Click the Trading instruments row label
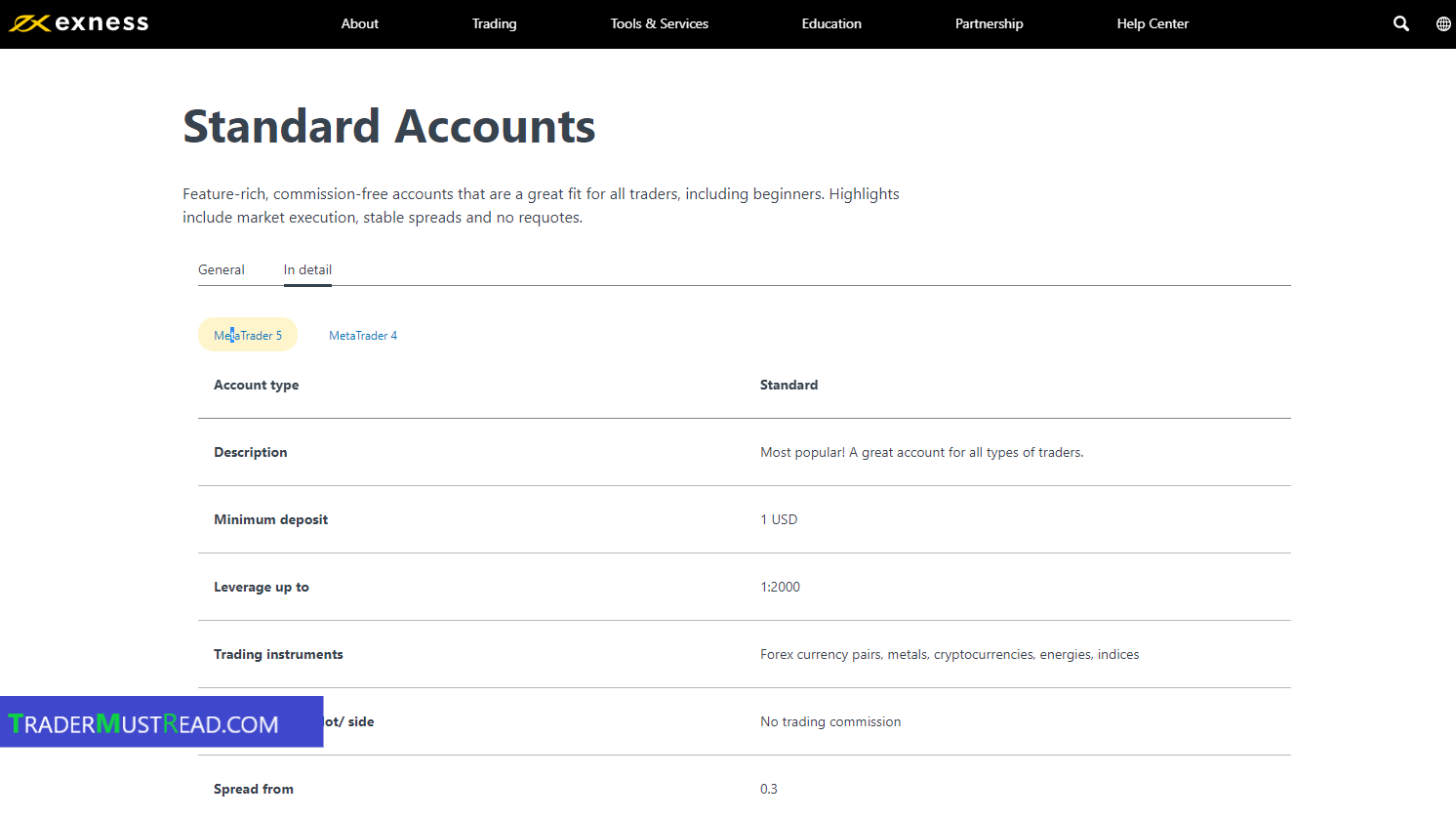This screenshot has width=1456, height=819. [x=278, y=654]
